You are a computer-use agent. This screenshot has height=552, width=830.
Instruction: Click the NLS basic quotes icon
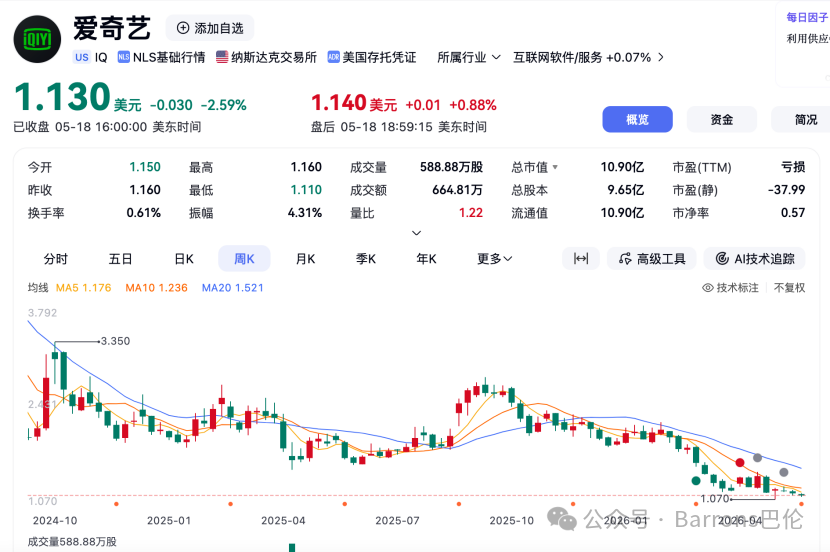[123, 57]
